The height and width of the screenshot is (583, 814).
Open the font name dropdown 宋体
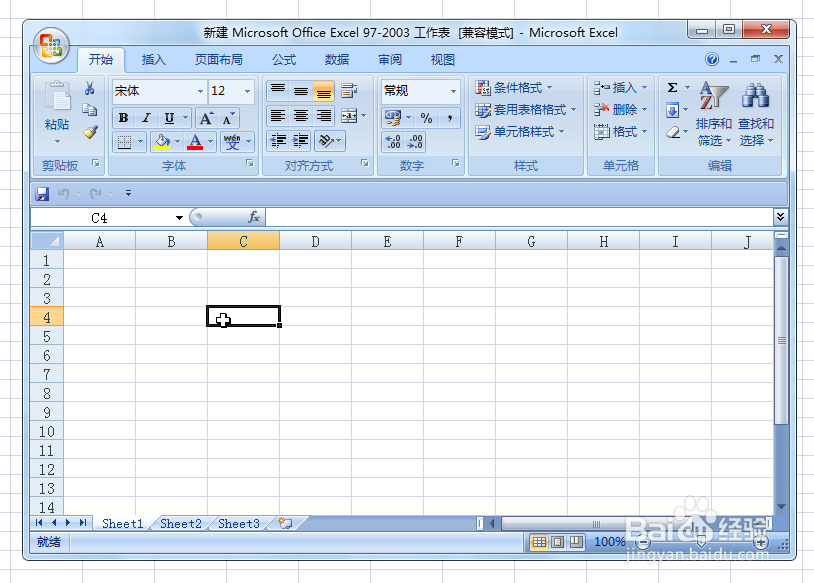click(200, 91)
